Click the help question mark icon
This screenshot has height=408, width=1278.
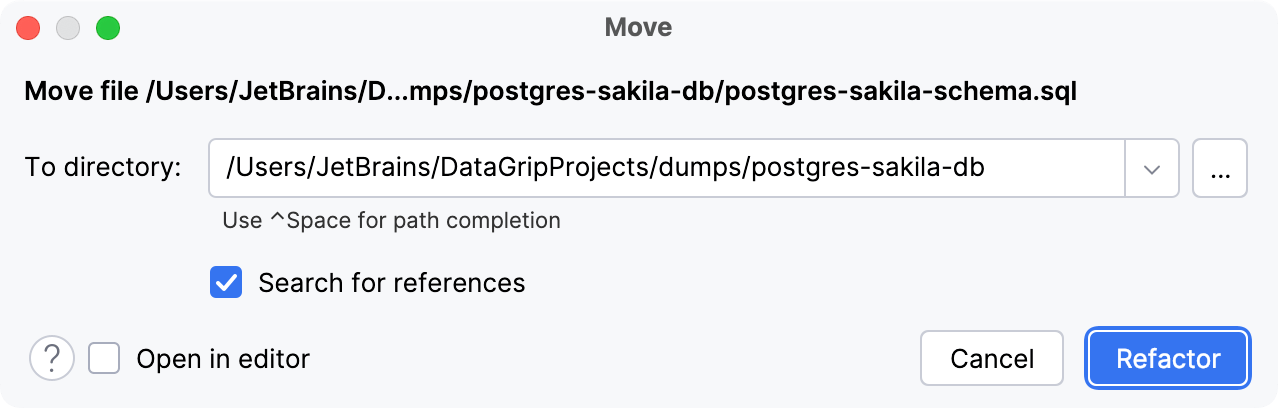coord(52,358)
